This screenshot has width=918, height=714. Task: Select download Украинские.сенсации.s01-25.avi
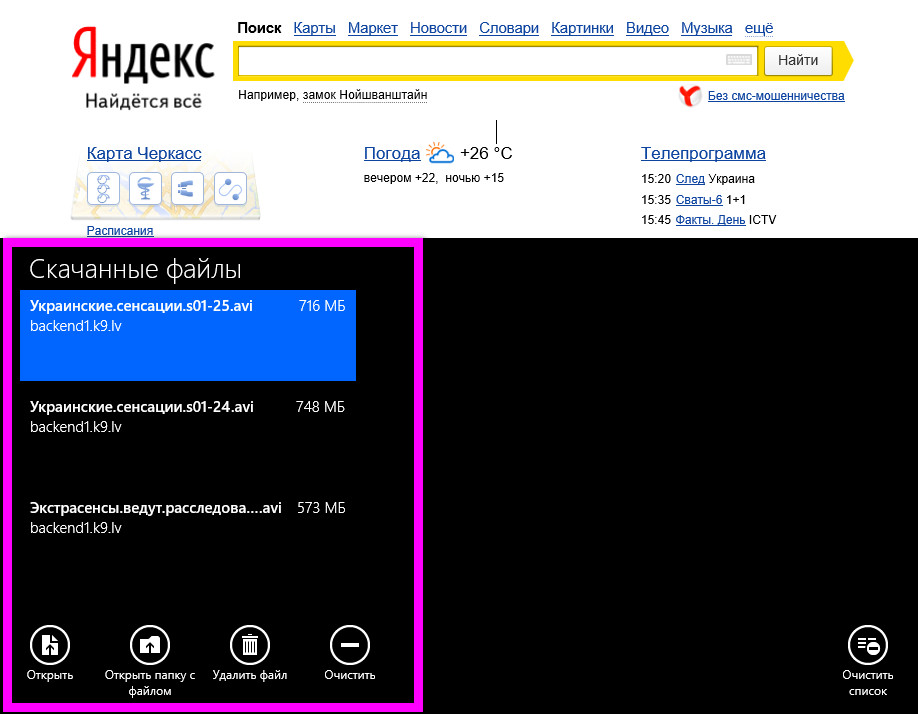coord(188,335)
